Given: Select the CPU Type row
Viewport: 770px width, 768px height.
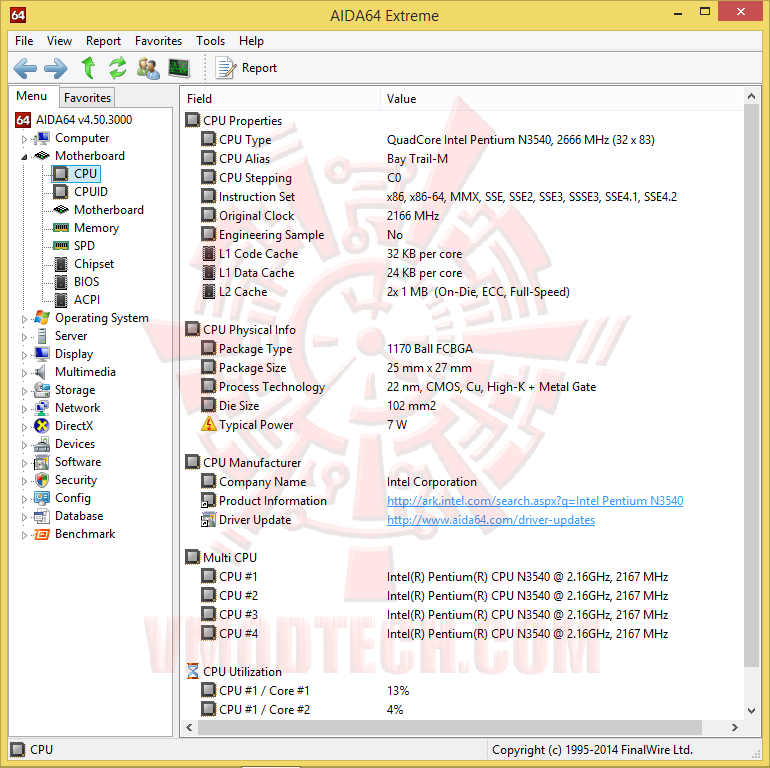Looking at the screenshot, I should (x=462, y=140).
